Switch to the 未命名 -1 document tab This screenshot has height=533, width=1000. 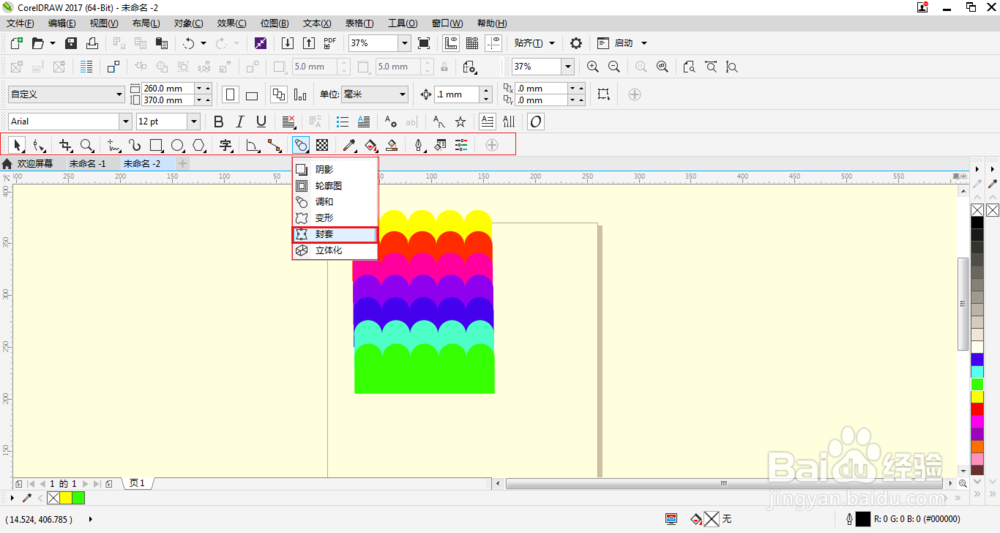(x=87, y=164)
